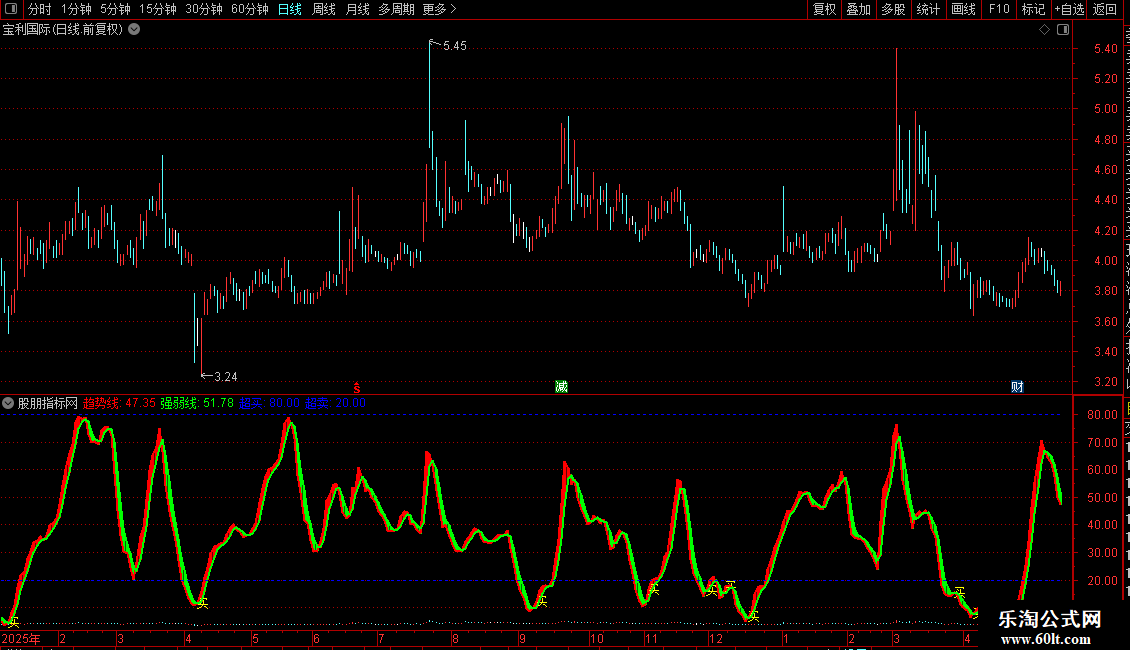
Task: Click the 股朋指标网 indicator name
Action: (48, 404)
